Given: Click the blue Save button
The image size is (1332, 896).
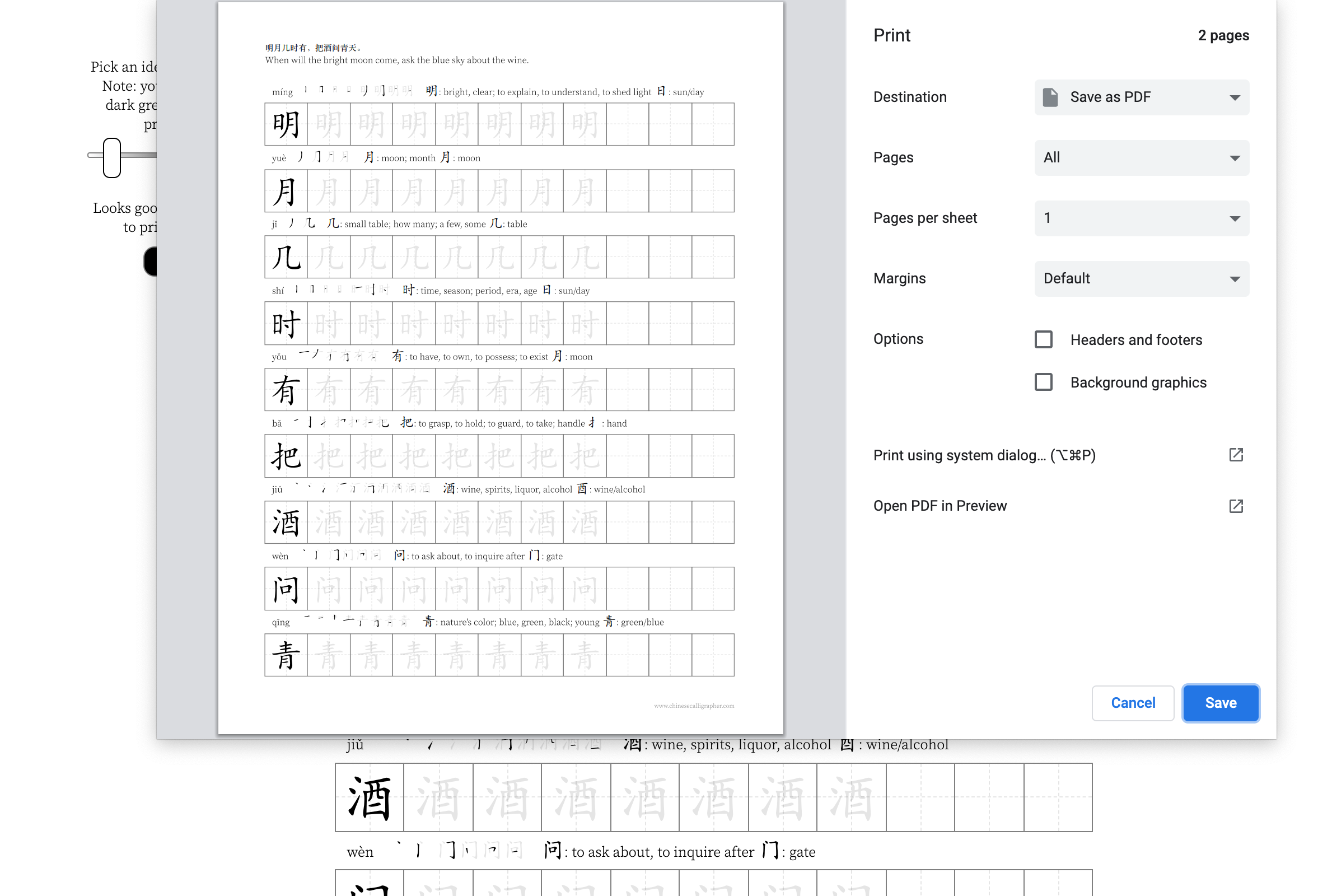Looking at the screenshot, I should [1221, 703].
